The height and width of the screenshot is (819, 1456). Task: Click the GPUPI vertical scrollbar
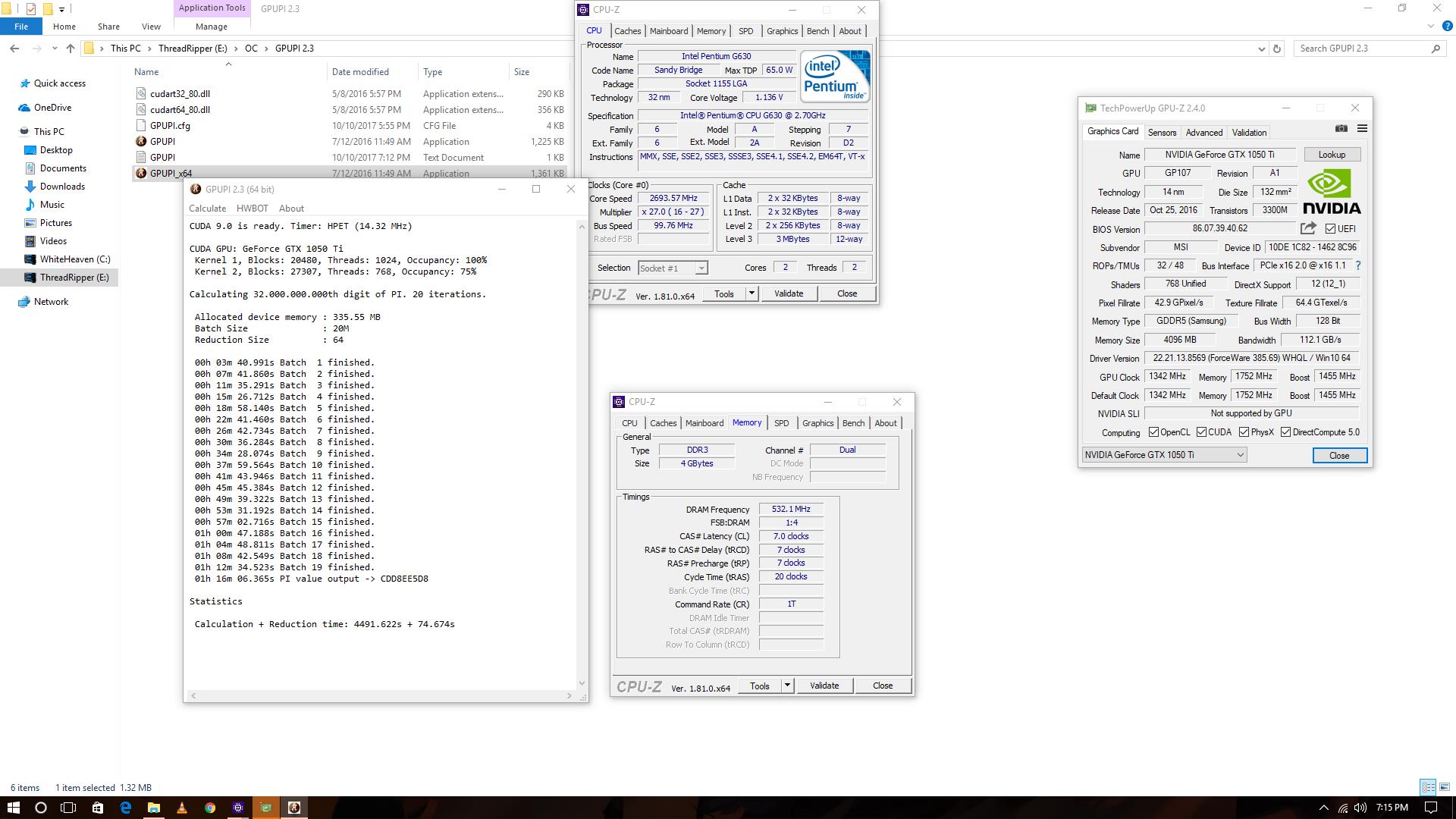582,455
